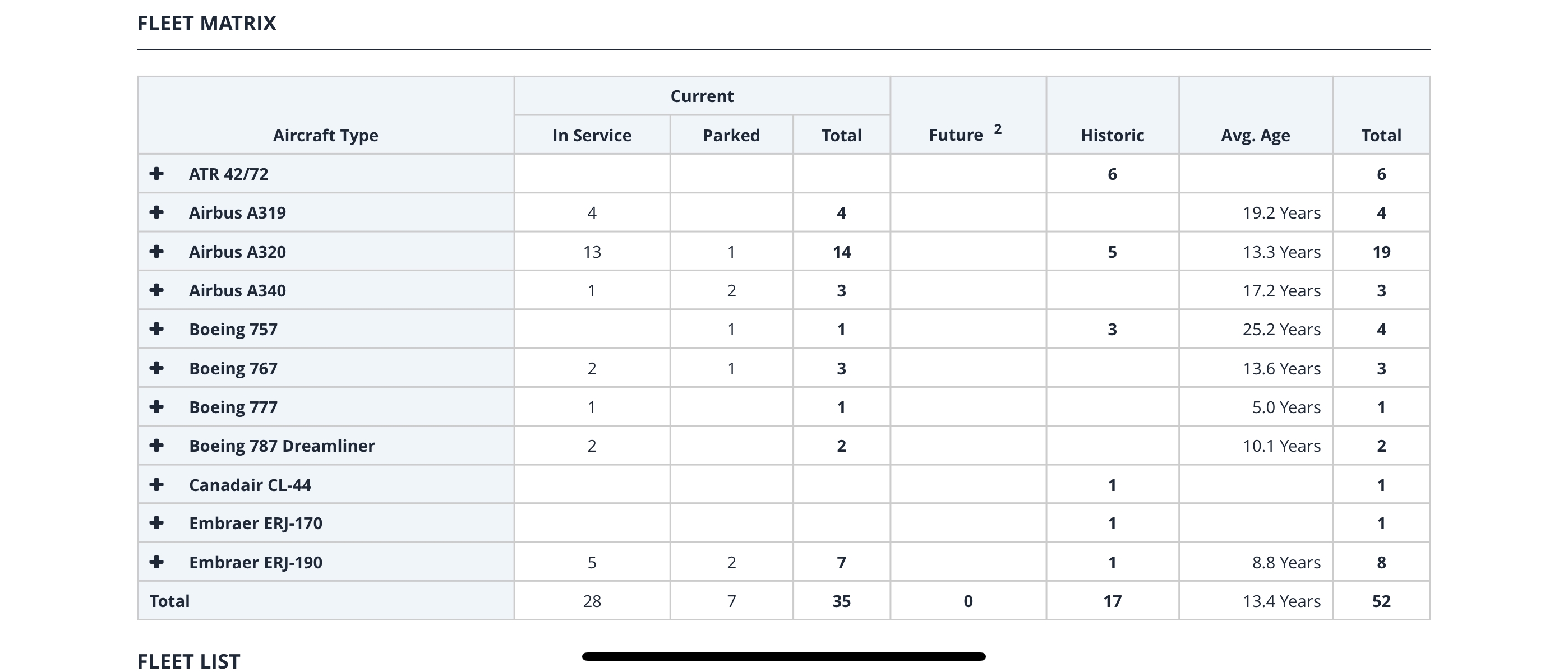Click the Future column footnote 2
Screen dimensions: 1568x672
(998, 129)
